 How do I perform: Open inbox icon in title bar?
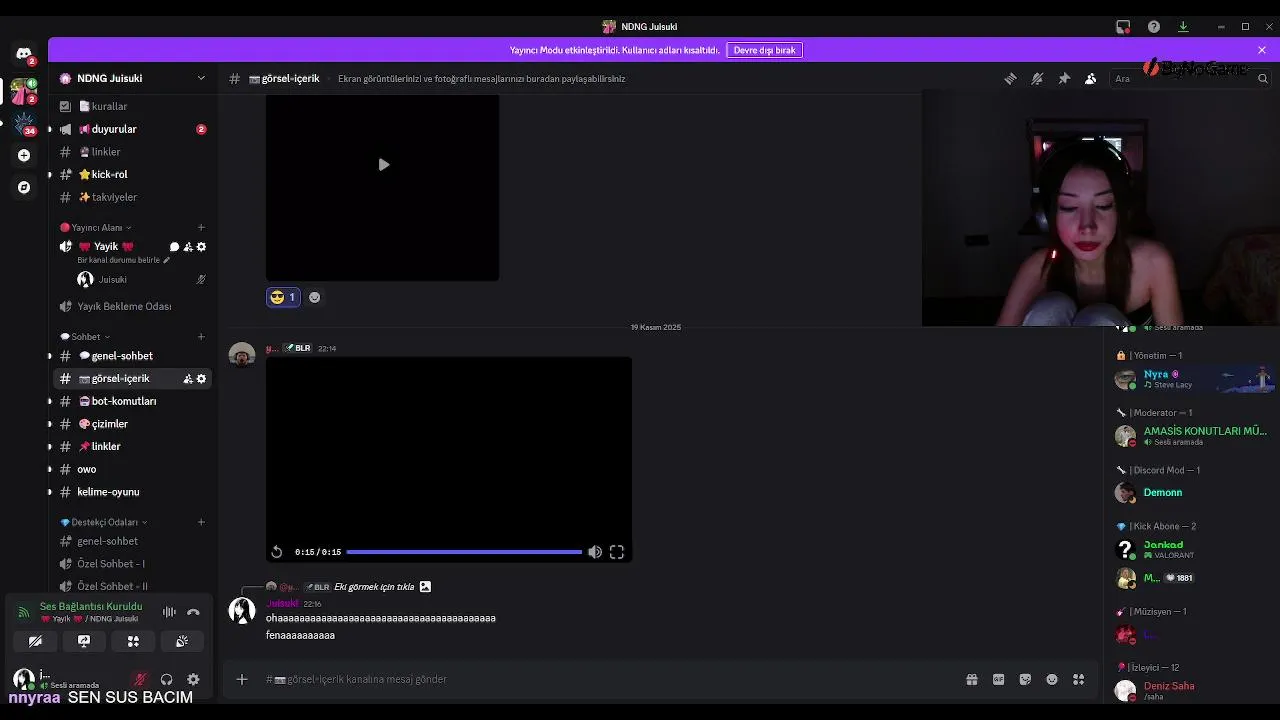tap(1123, 27)
